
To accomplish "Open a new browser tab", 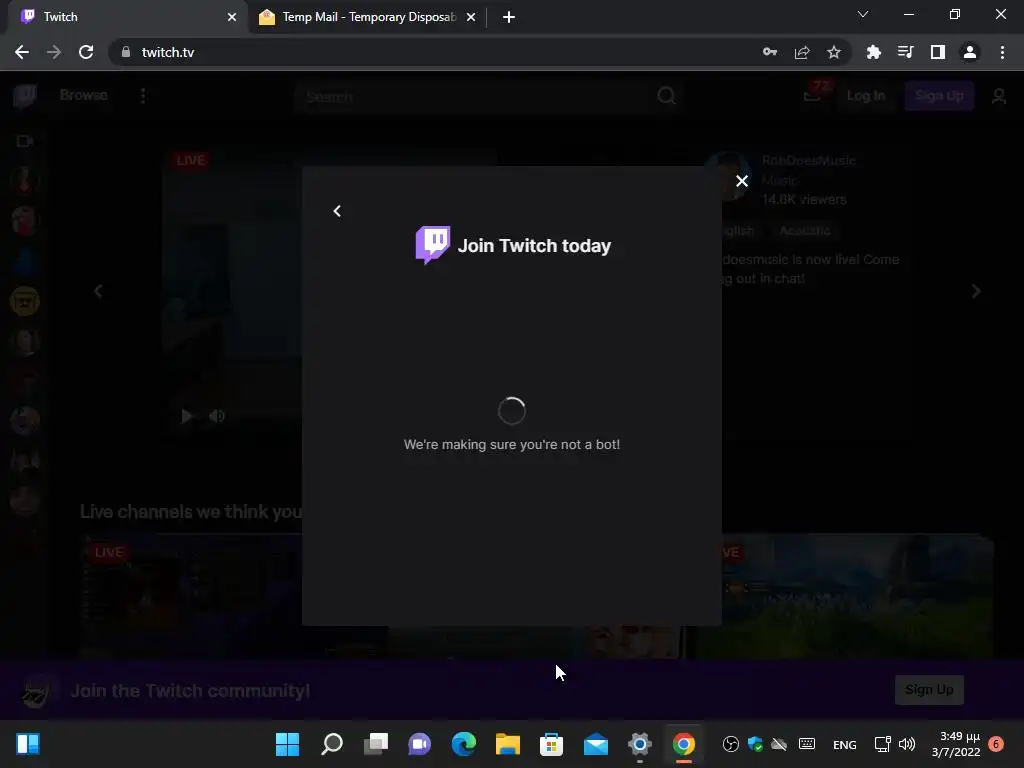I will click(509, 17).
